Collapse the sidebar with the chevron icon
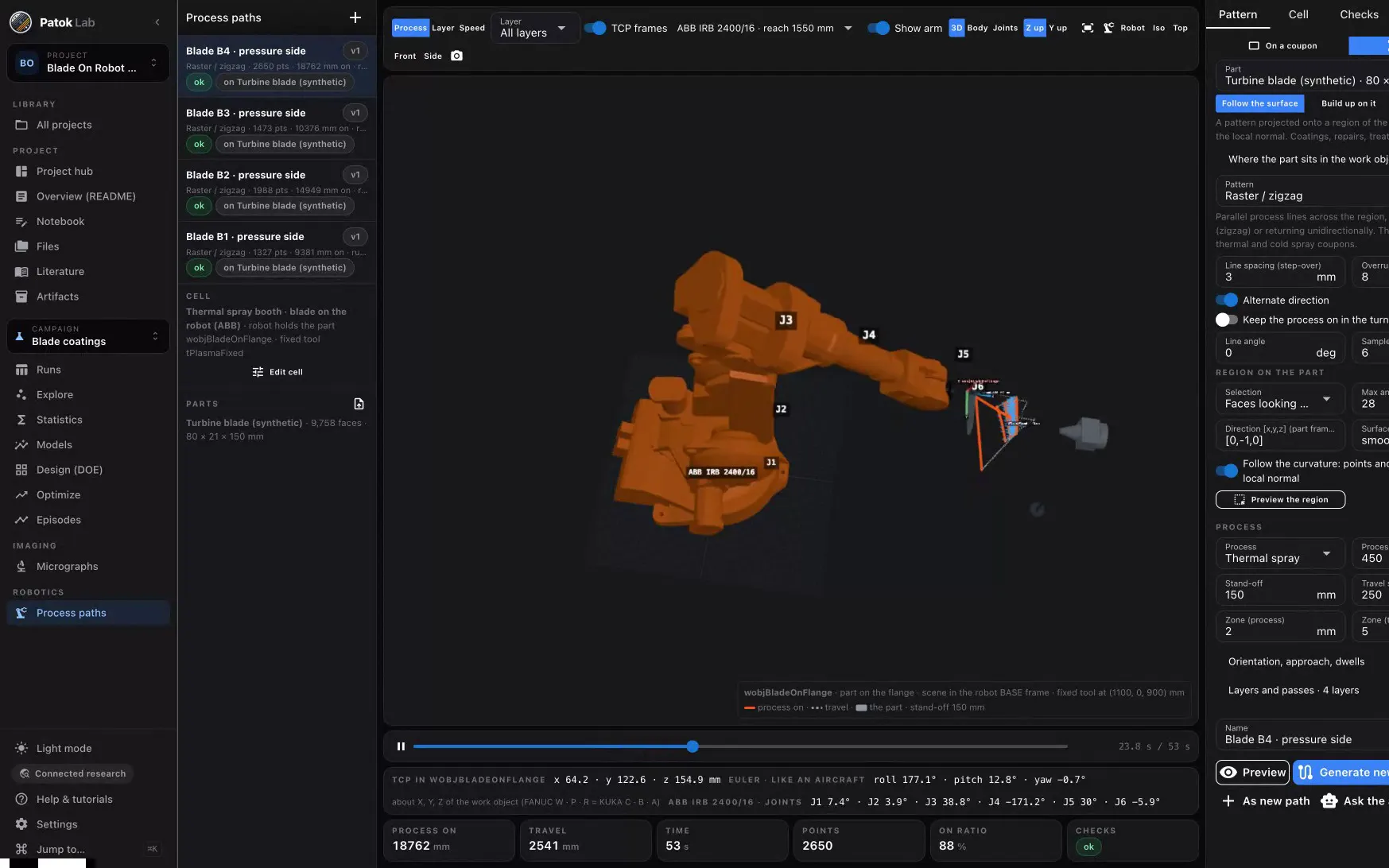The image size is (1389, 868). [x=157, y=22]
